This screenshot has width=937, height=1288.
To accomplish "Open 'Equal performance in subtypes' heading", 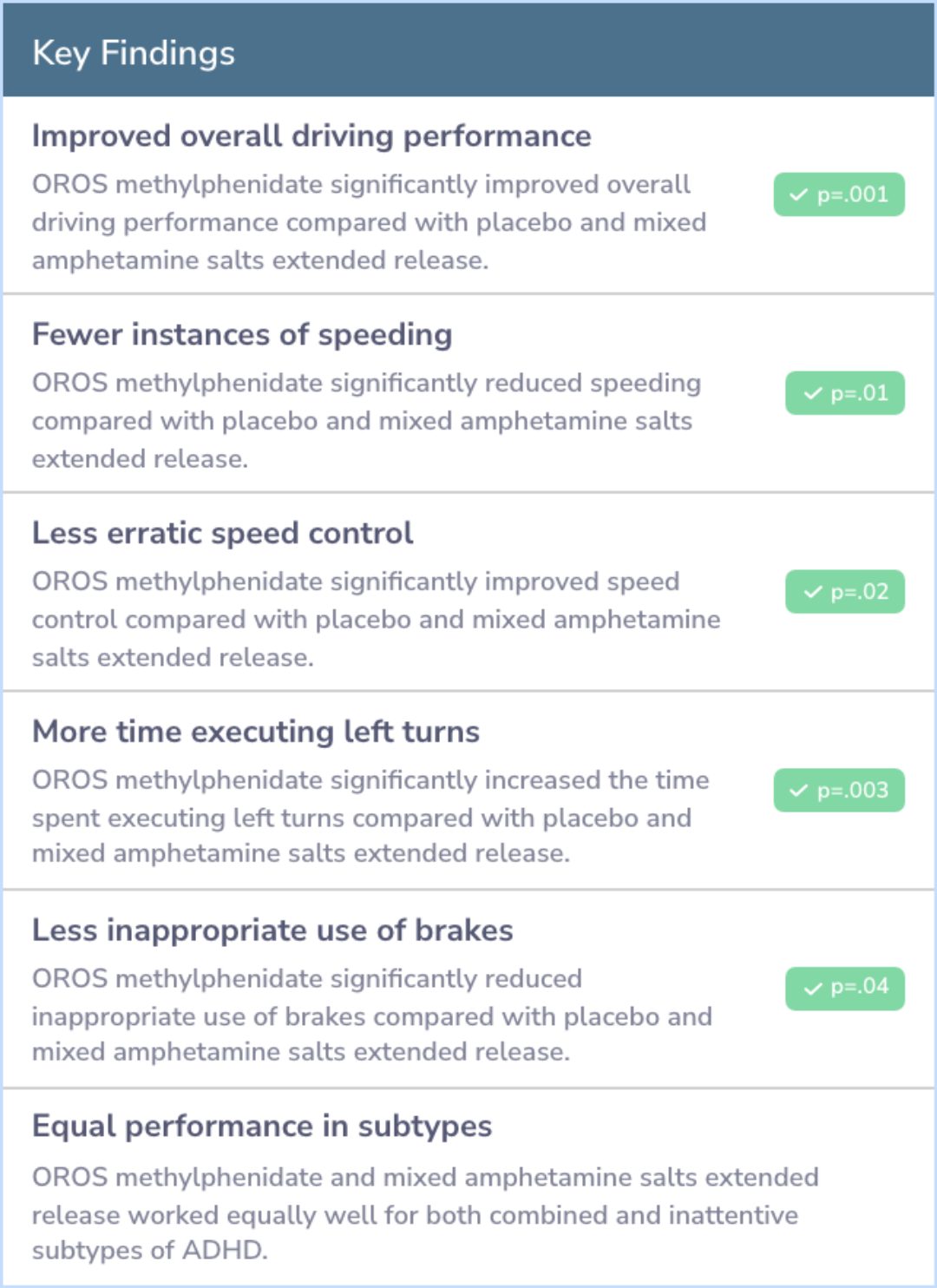I will [262, 1127].
